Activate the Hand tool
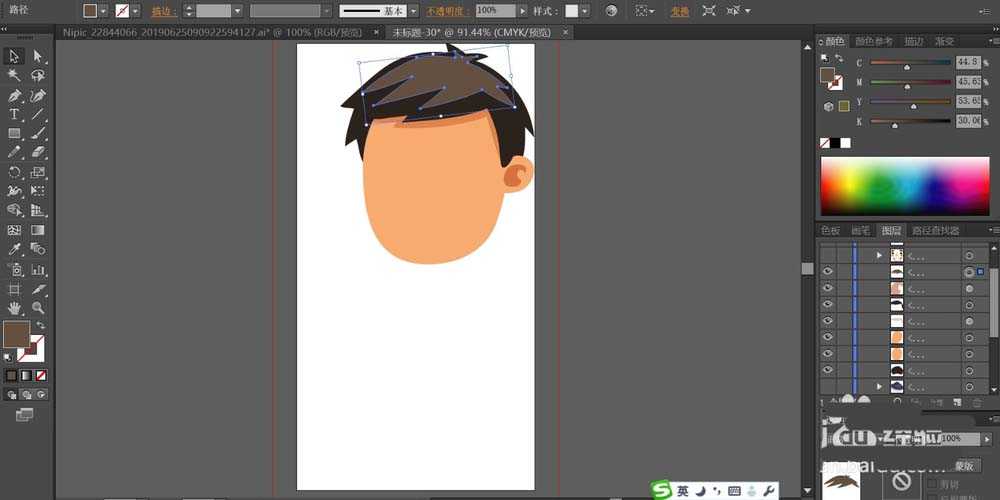The height and width of the screenshot is (500, 1000). pyautogui.click(x=14, y=308)
